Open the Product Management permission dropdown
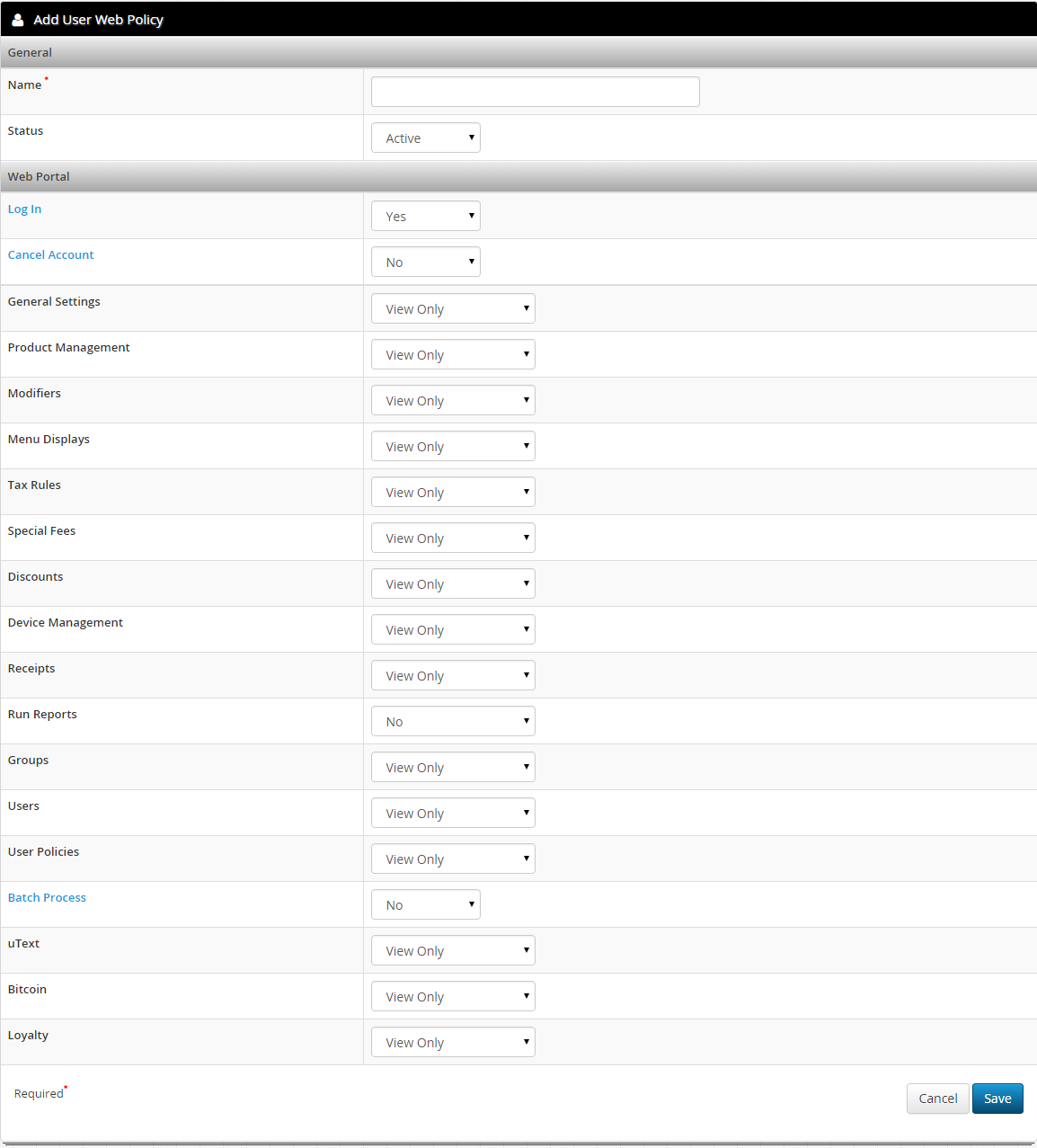This screenshot has height=1148, width=1037. point(453,354)
